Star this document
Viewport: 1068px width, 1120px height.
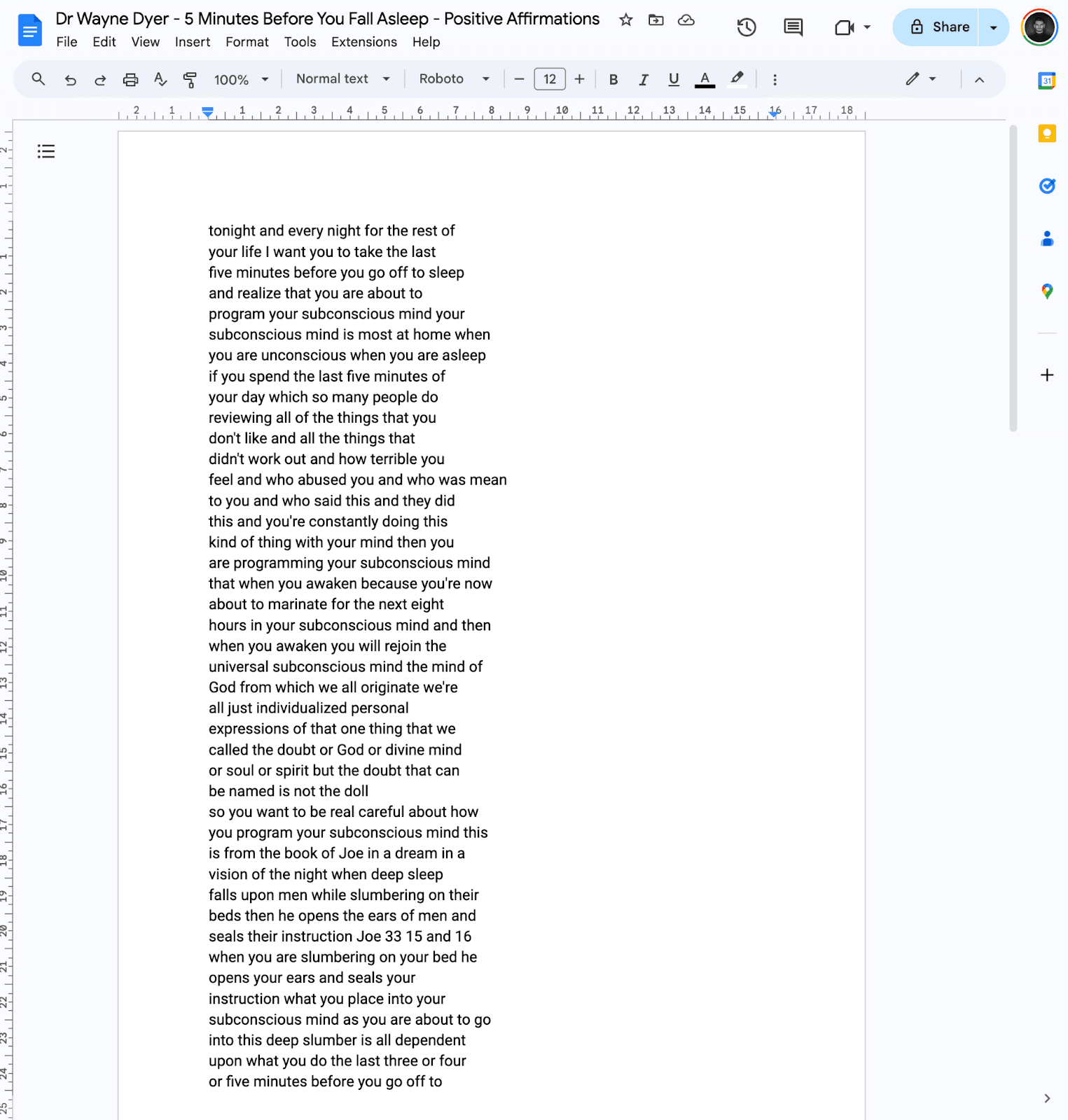click(x=626, y=20)
